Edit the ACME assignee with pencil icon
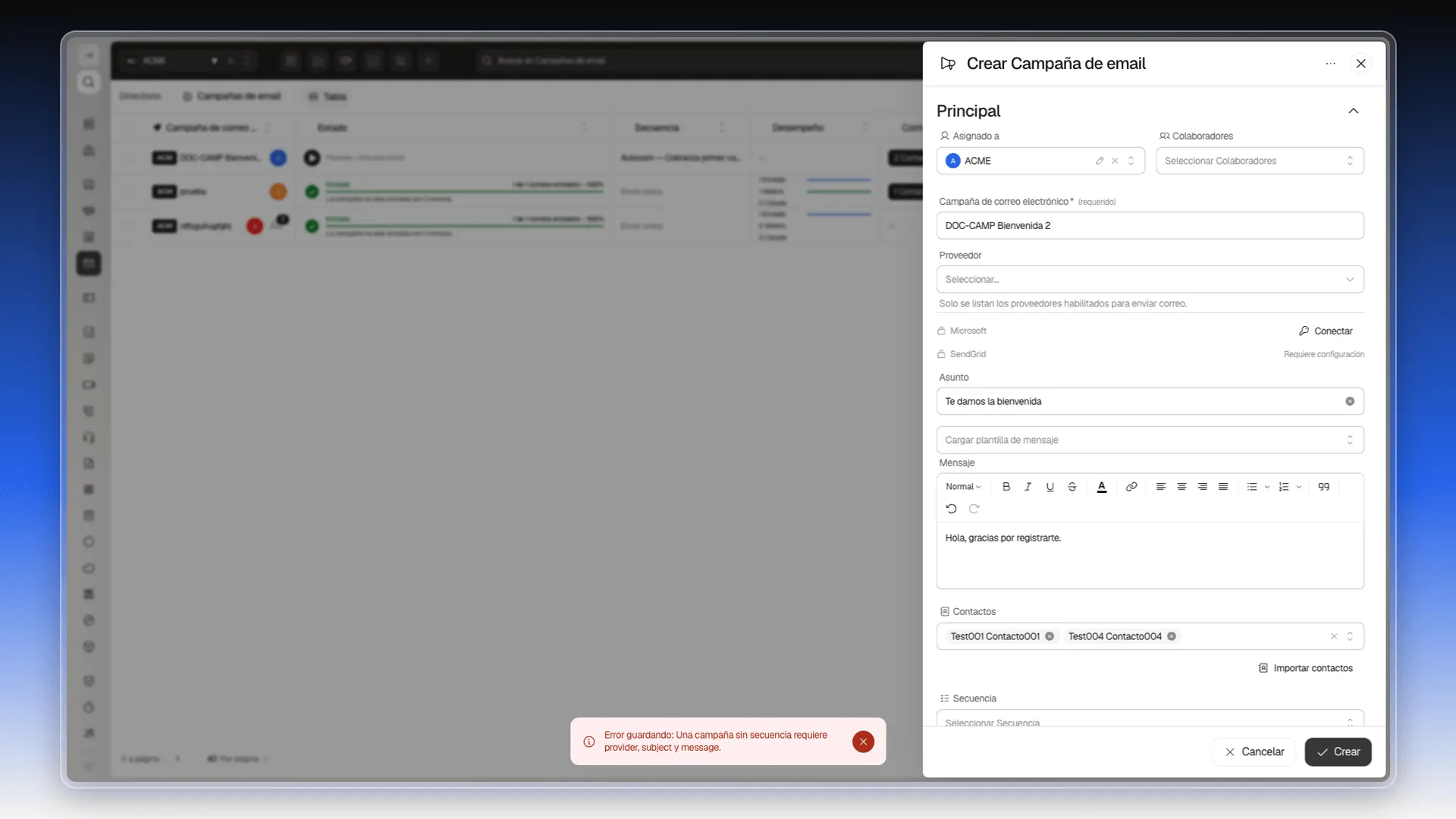The height and width of the screenshot is (819, 1456). pos(1099,161)
